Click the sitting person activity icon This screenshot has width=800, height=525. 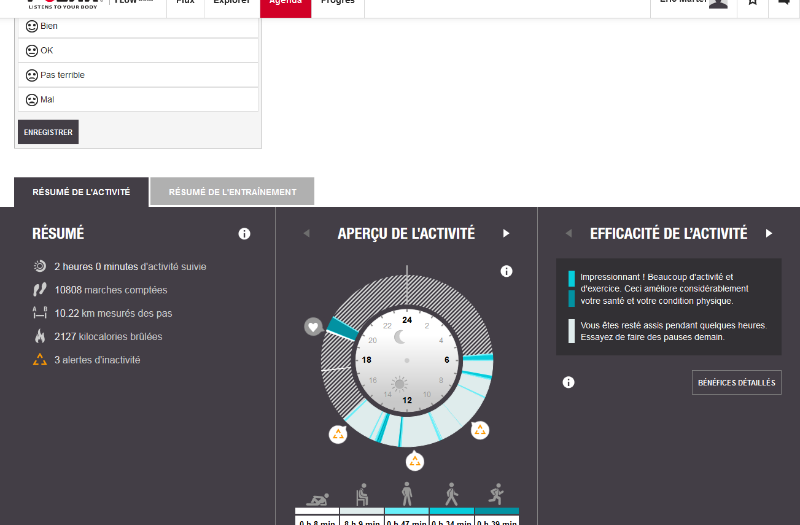[x=362, y=494]
